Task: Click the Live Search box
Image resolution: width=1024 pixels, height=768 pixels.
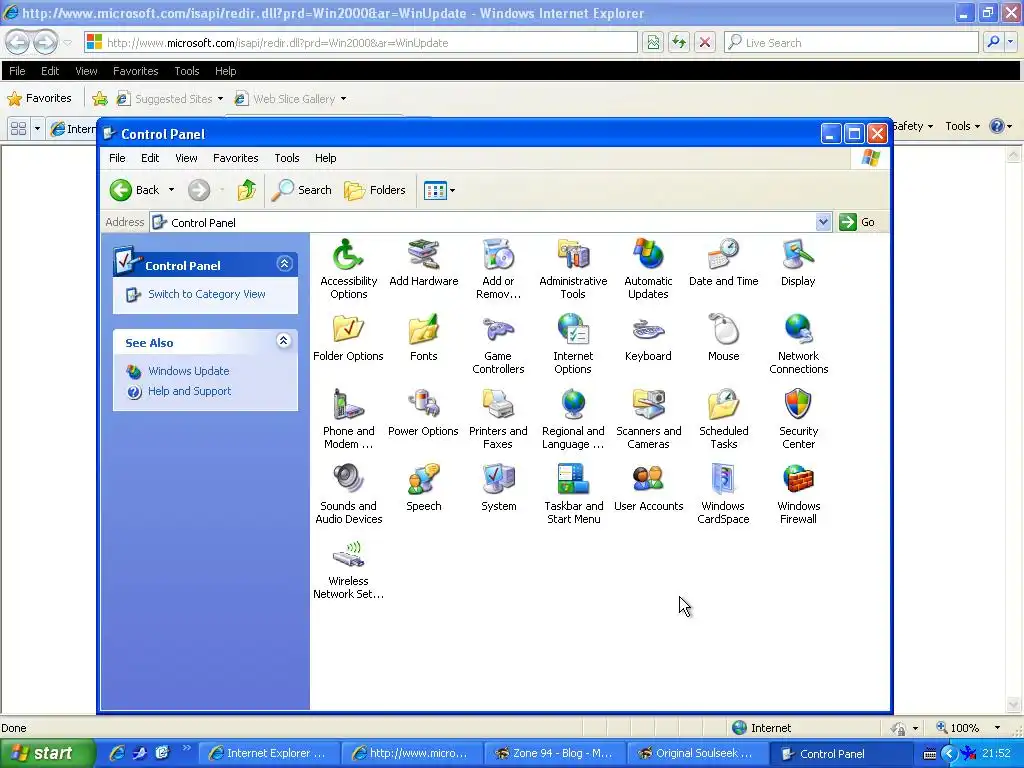Action: [x=852, y=42]
